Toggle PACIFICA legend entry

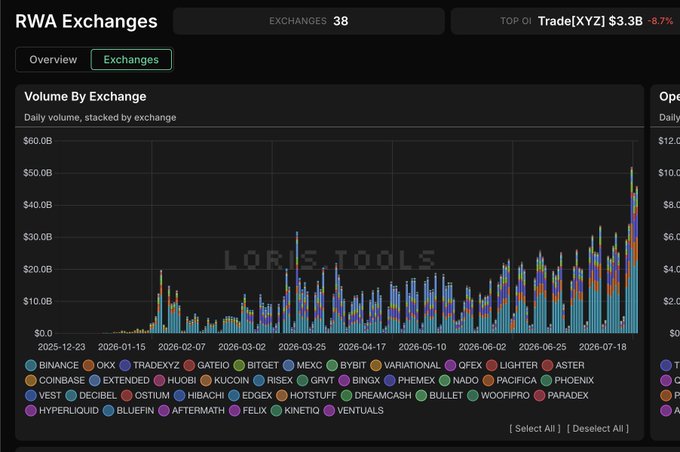click(x=510, y=380)
